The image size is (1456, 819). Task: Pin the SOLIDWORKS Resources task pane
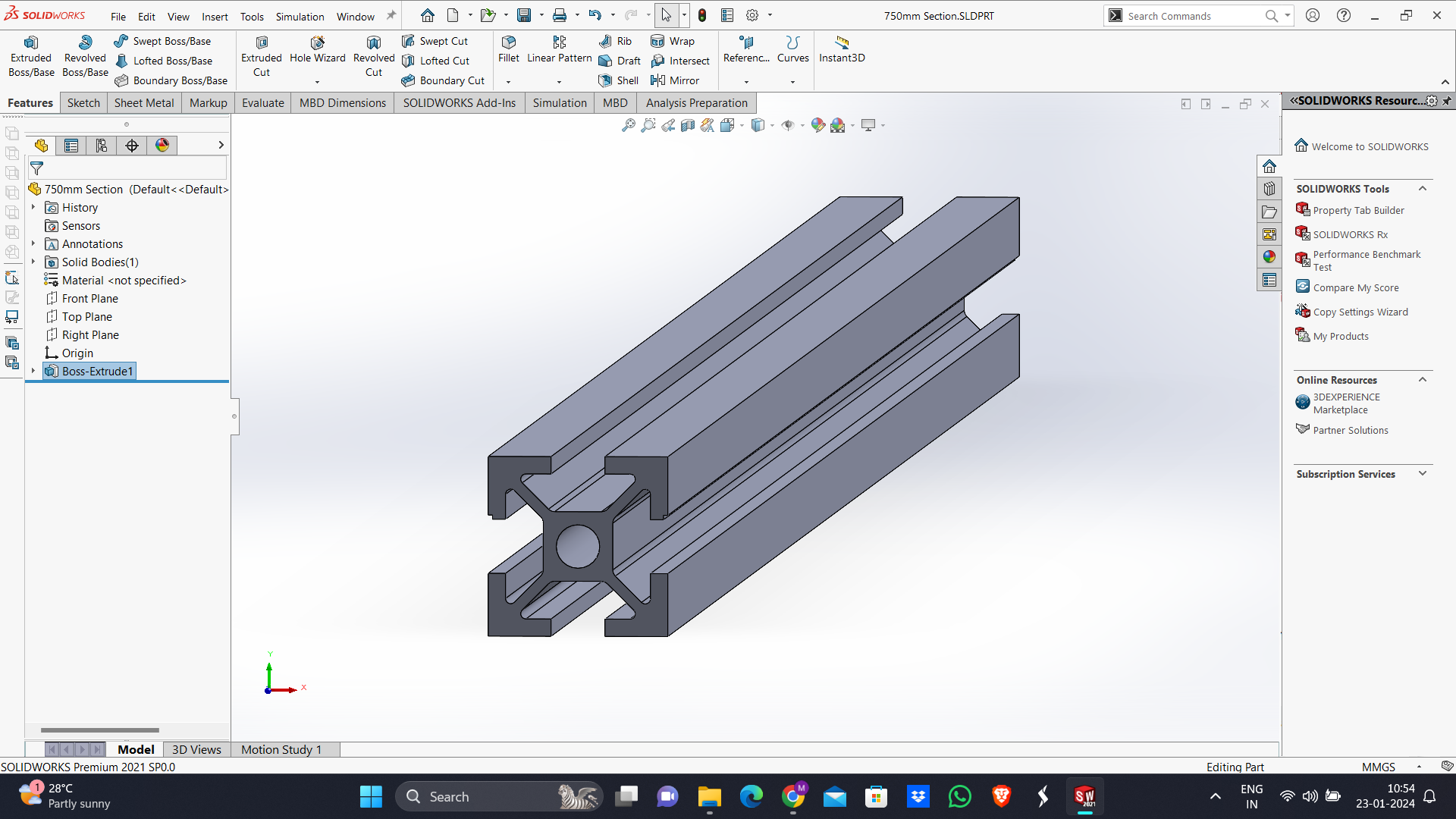click(1447, 100)
